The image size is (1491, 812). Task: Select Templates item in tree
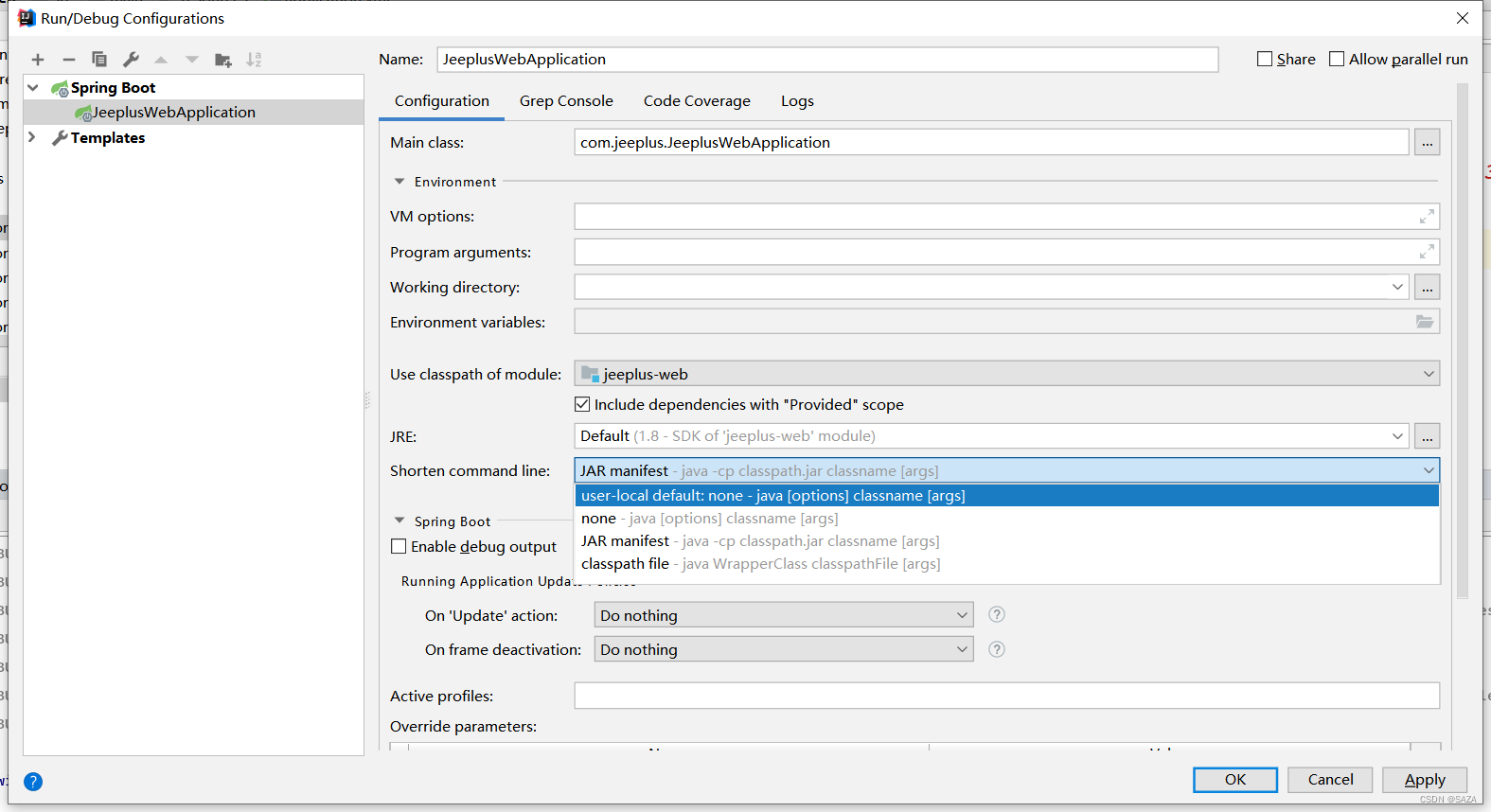click(107, 137)
